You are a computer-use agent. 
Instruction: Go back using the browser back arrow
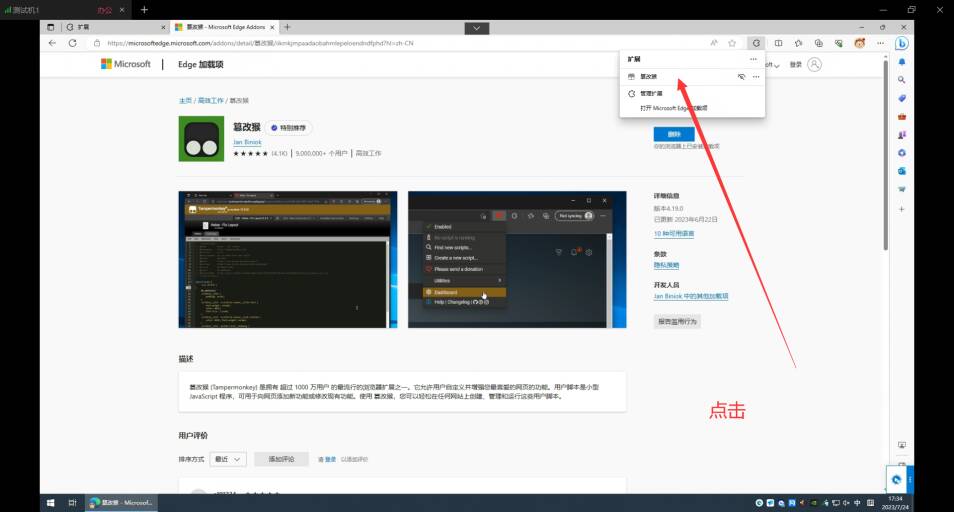pyautogui.click(x=52, y=43)
